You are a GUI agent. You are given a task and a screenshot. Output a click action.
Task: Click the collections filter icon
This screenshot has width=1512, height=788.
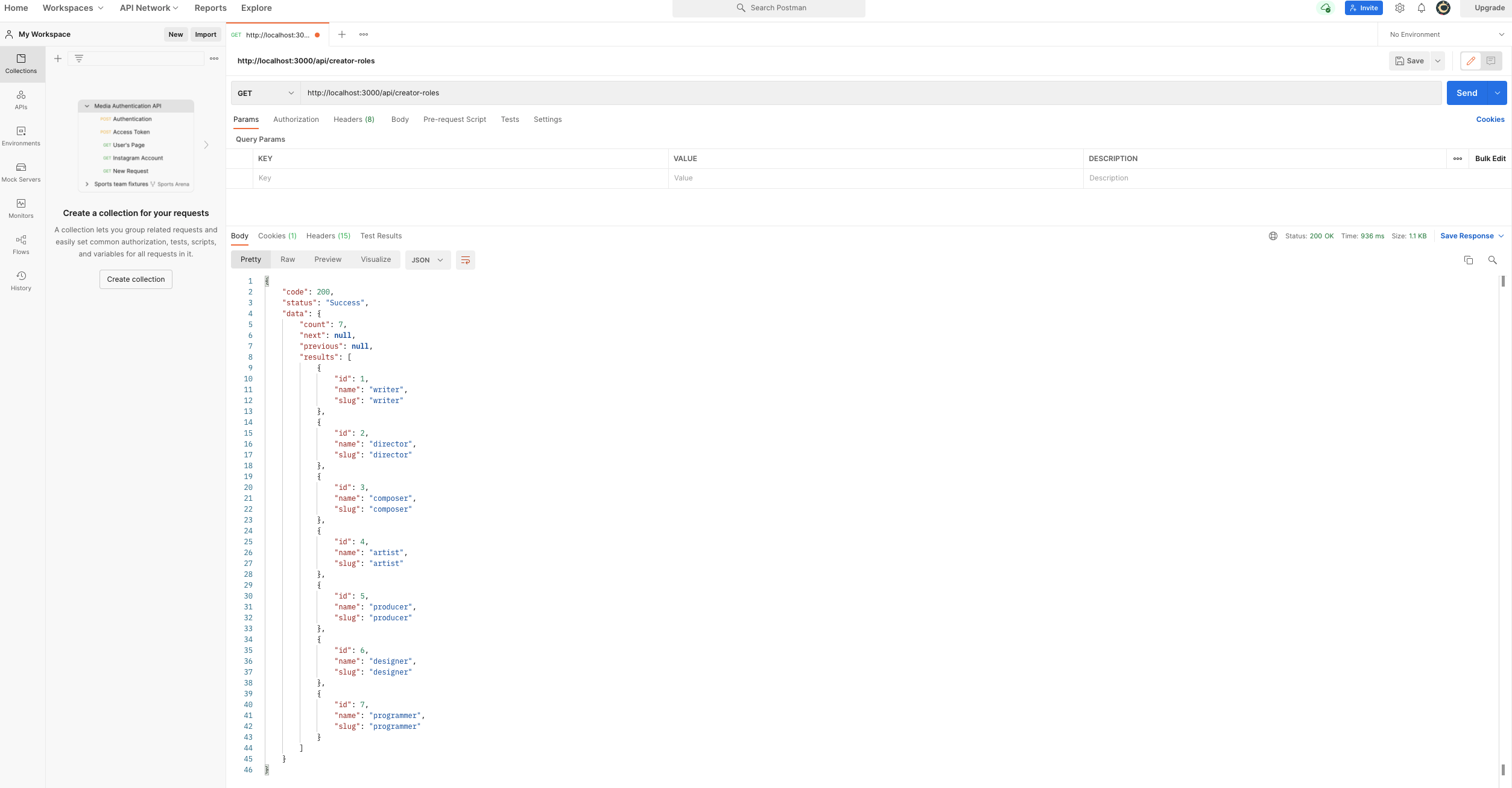[x=79, y=59]
